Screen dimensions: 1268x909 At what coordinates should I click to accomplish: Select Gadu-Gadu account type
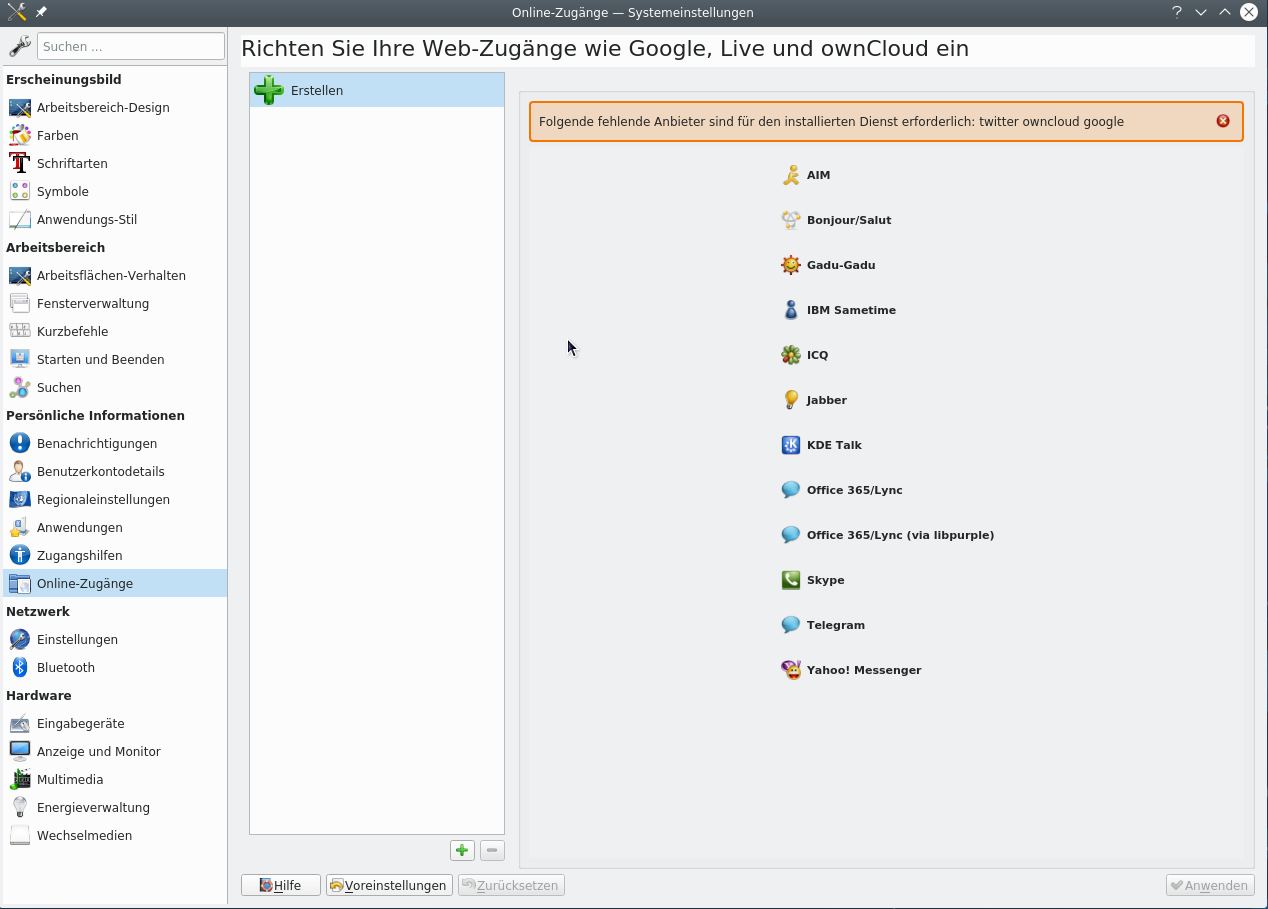pos(841,265)
